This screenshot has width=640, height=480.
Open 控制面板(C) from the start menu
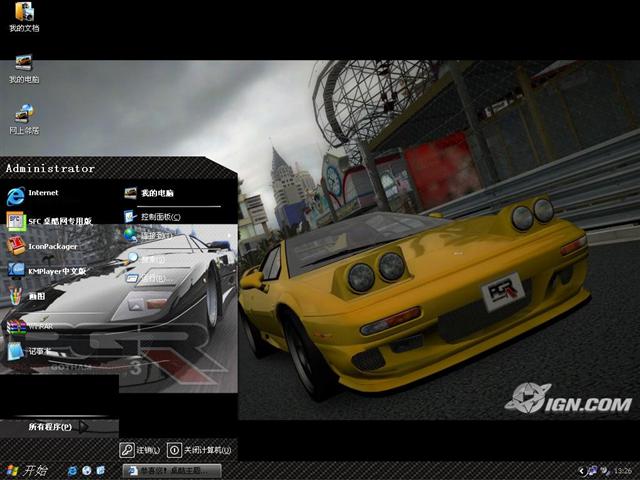(x=158, y=216)
